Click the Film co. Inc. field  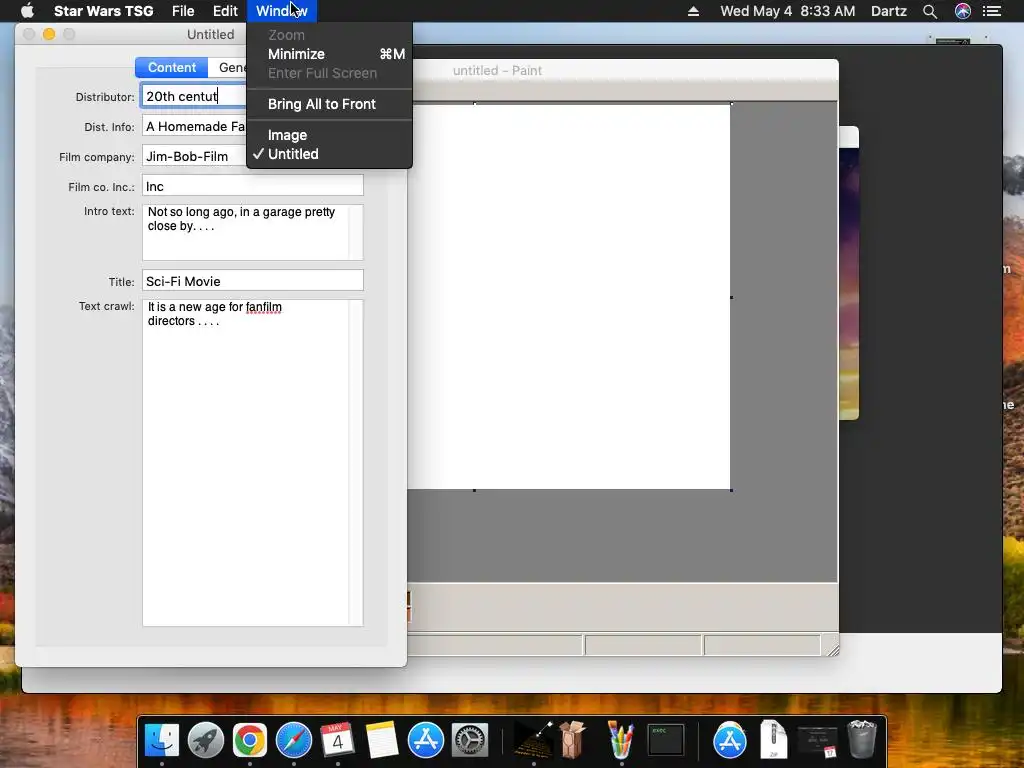coord(253,186)
